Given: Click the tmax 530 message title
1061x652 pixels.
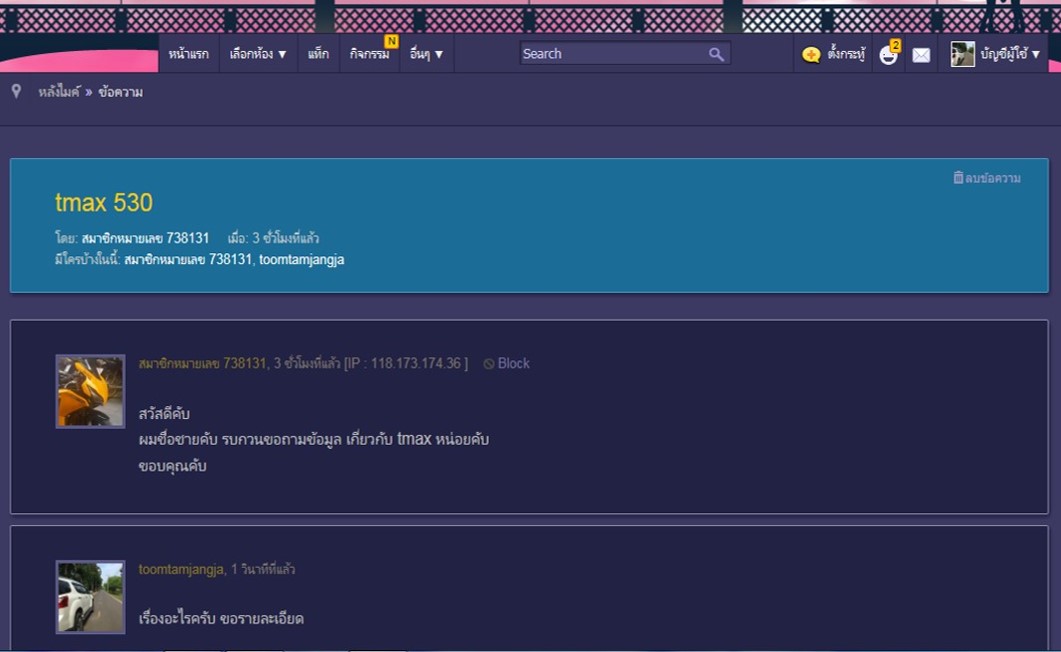Looking at the screenshot, I should click(x=104, y=203).
